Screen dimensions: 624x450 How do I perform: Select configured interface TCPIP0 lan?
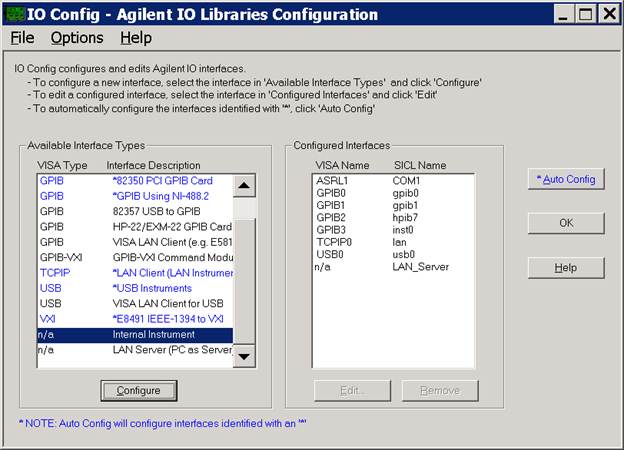coord(393,242)
